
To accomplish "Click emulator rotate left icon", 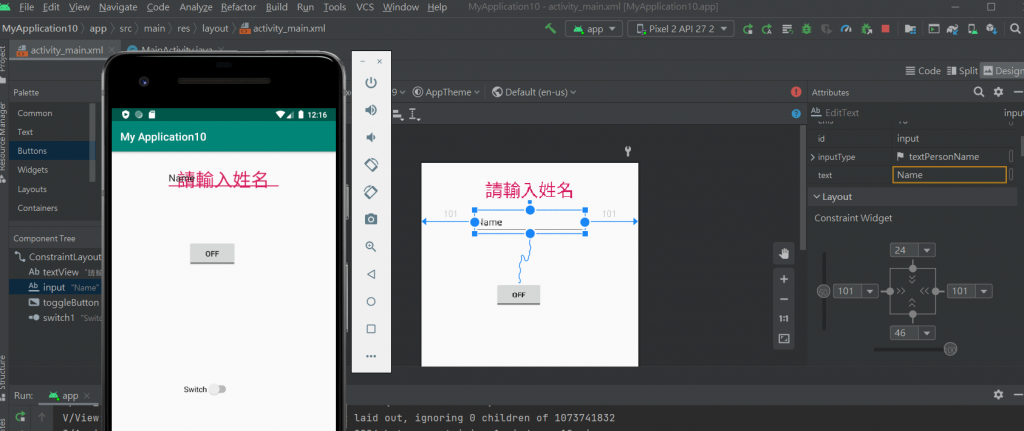I will tap(371, 165).
